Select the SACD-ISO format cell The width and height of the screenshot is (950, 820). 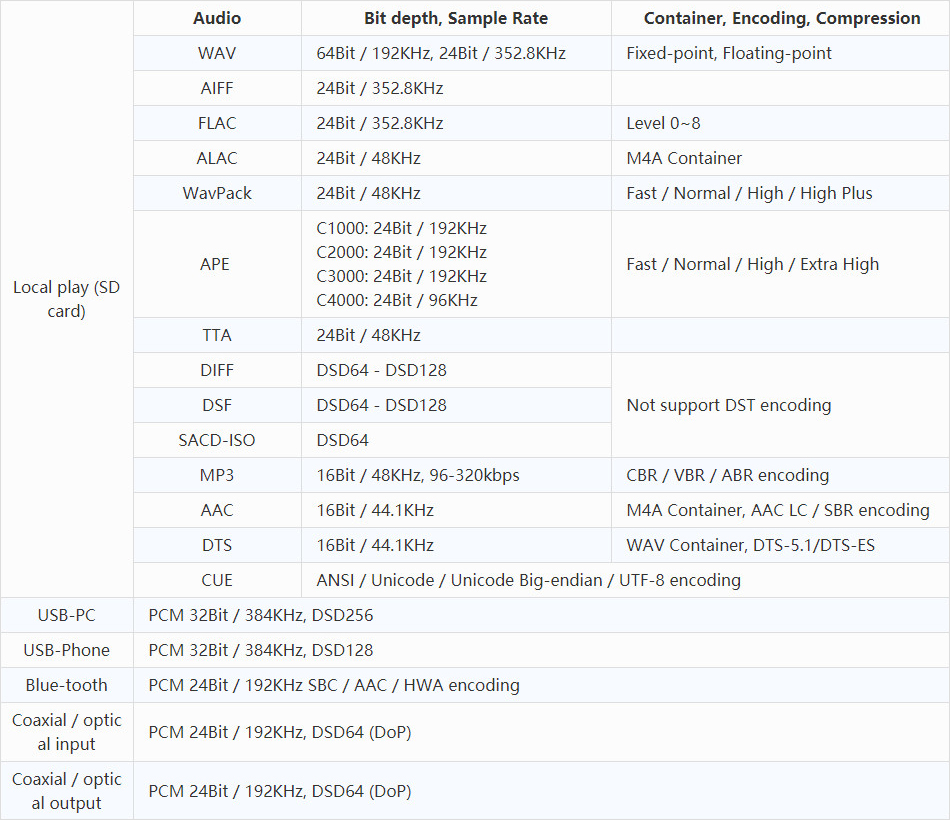[x=217, y=440]
